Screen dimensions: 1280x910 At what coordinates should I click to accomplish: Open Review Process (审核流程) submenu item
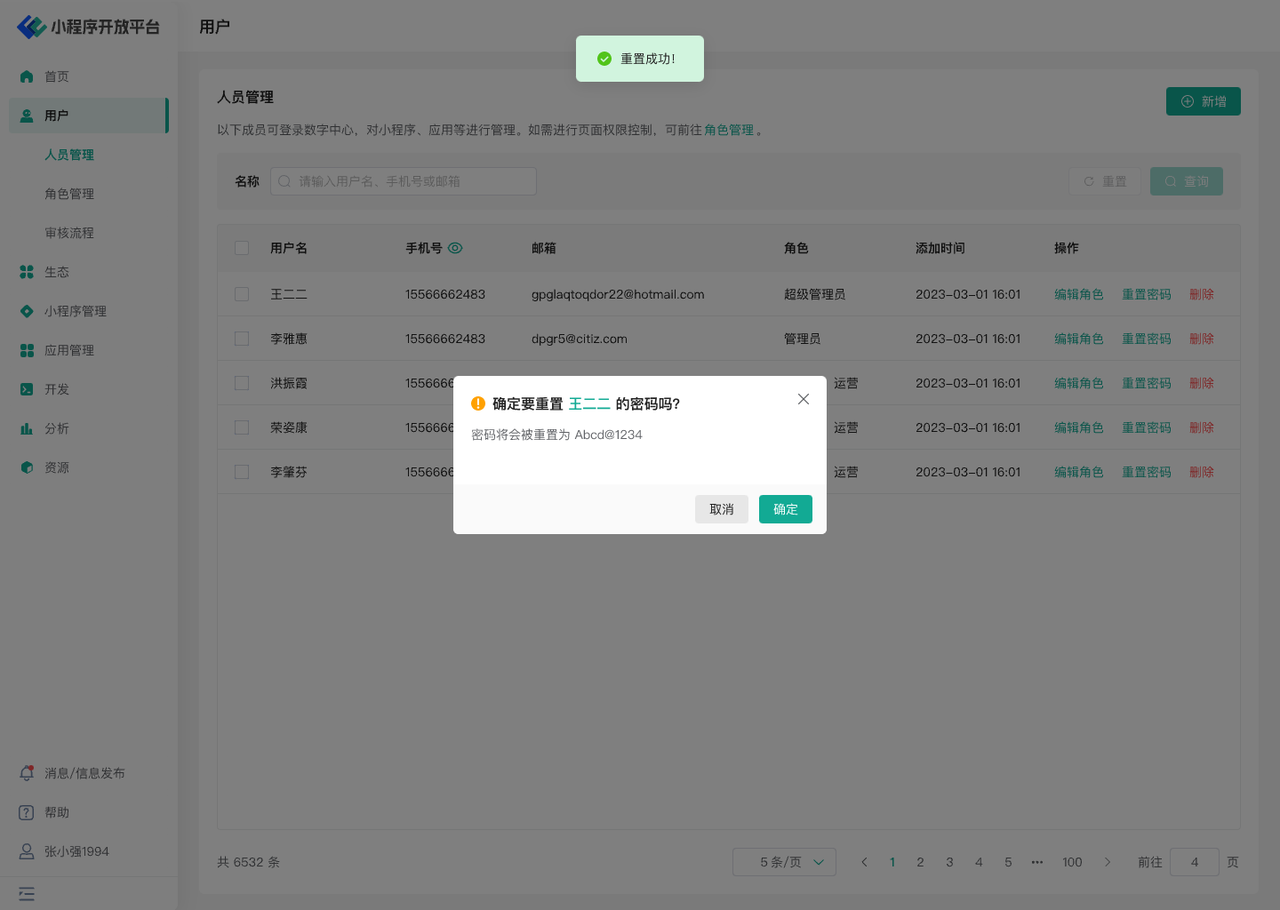pyautogui.click(x=69, y=233)
